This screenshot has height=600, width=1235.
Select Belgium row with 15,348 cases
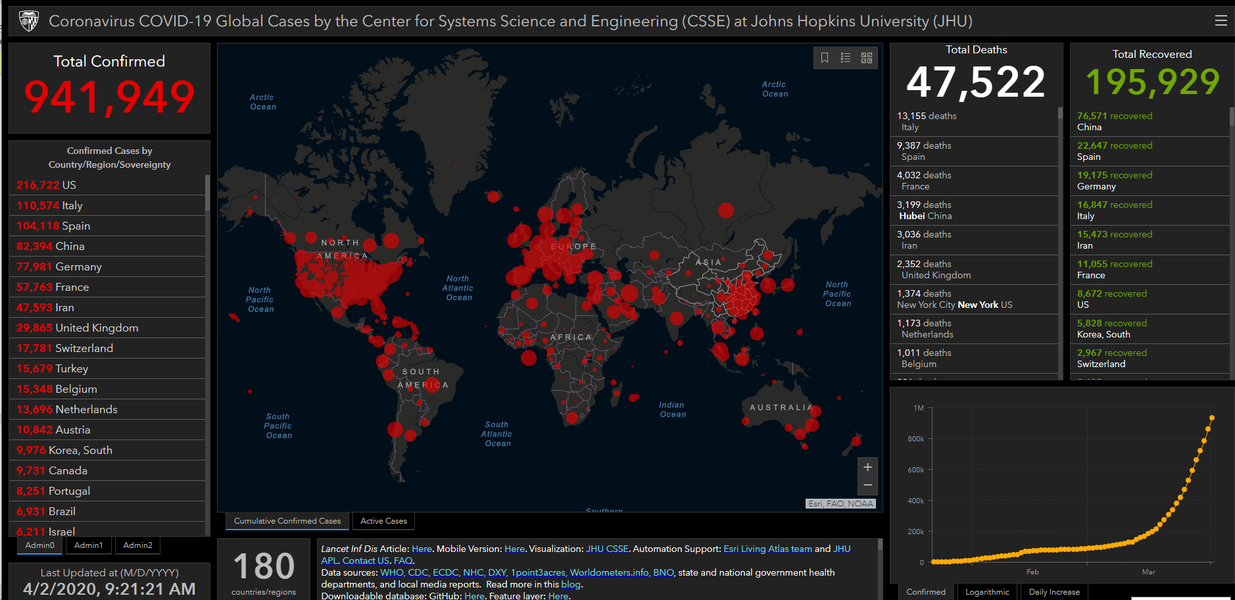coord(106,389)
